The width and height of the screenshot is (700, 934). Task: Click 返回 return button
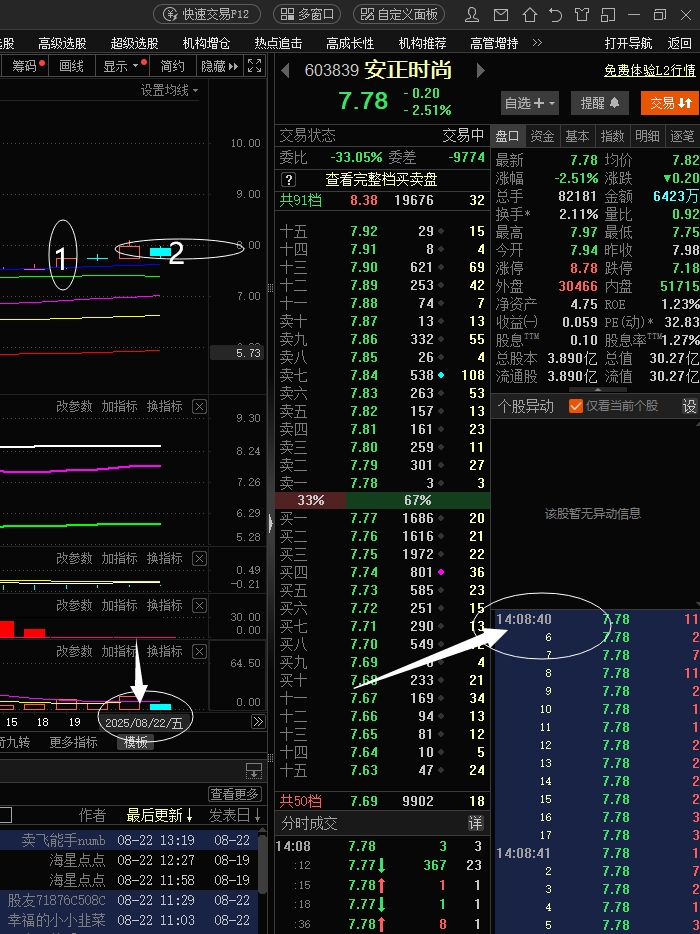(x=679, y=43)
